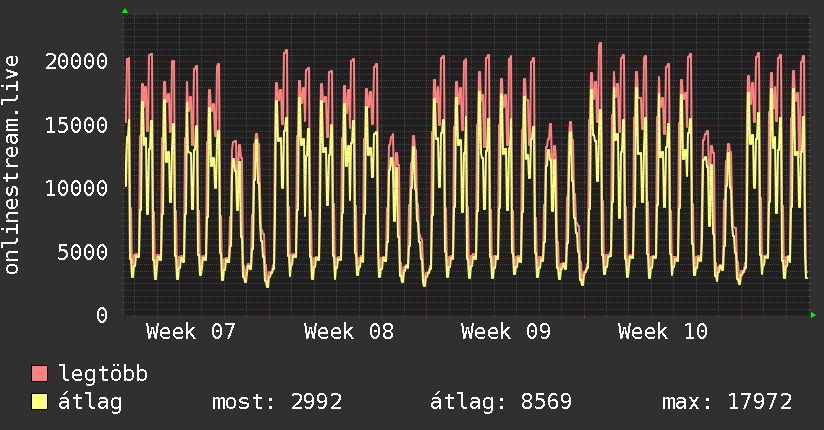The width and height of the screenshot is (824, 430).
Task: Click the 5000 y-axis tick label
Action: click(83, 252)
